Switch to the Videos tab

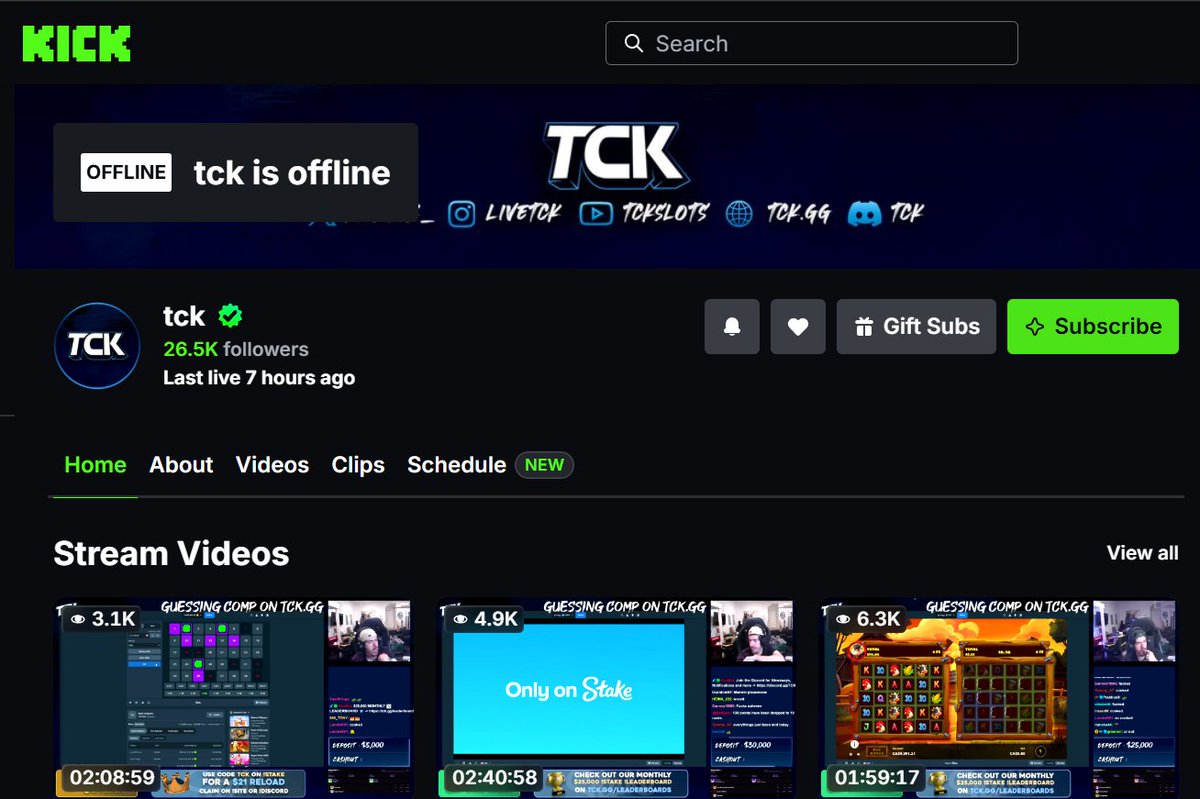coord(272,465)
